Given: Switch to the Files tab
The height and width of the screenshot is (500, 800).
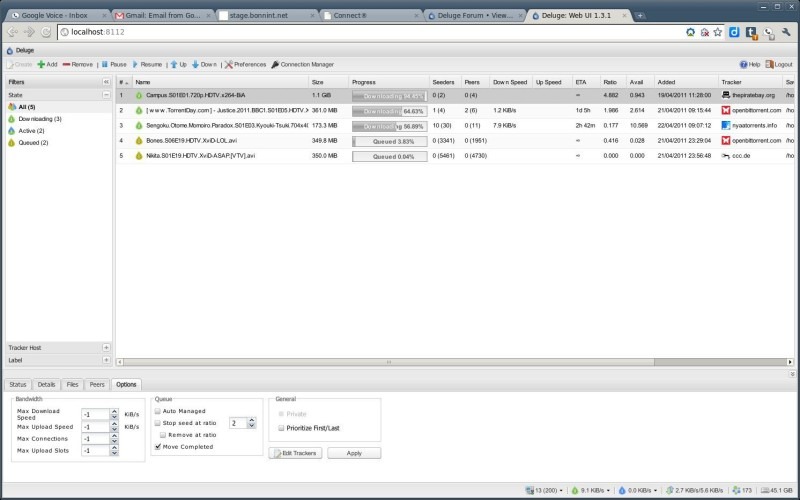Looking at the screenshot, I should (72, 385).
